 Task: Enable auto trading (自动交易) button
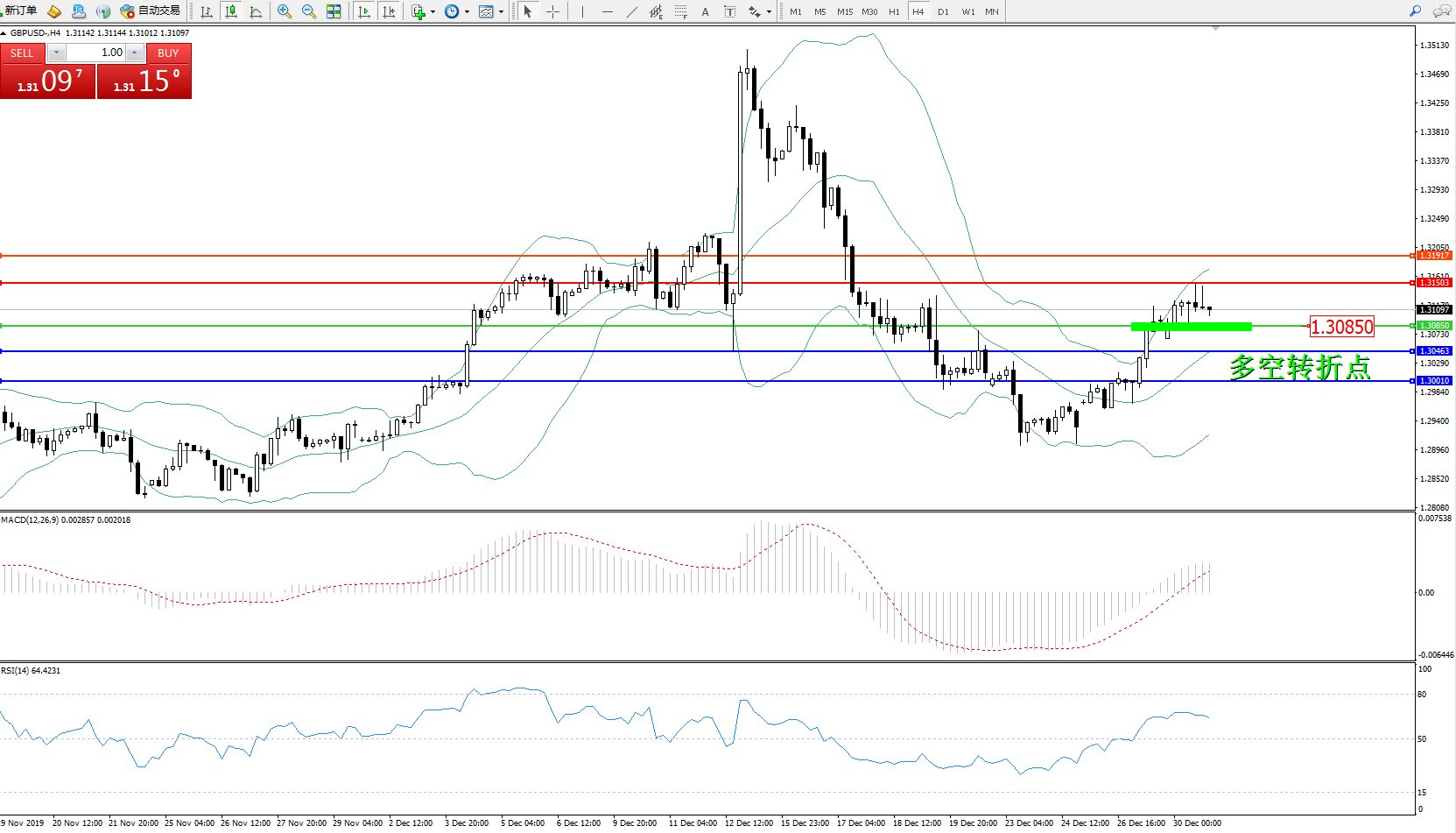(x=151, y=11)
